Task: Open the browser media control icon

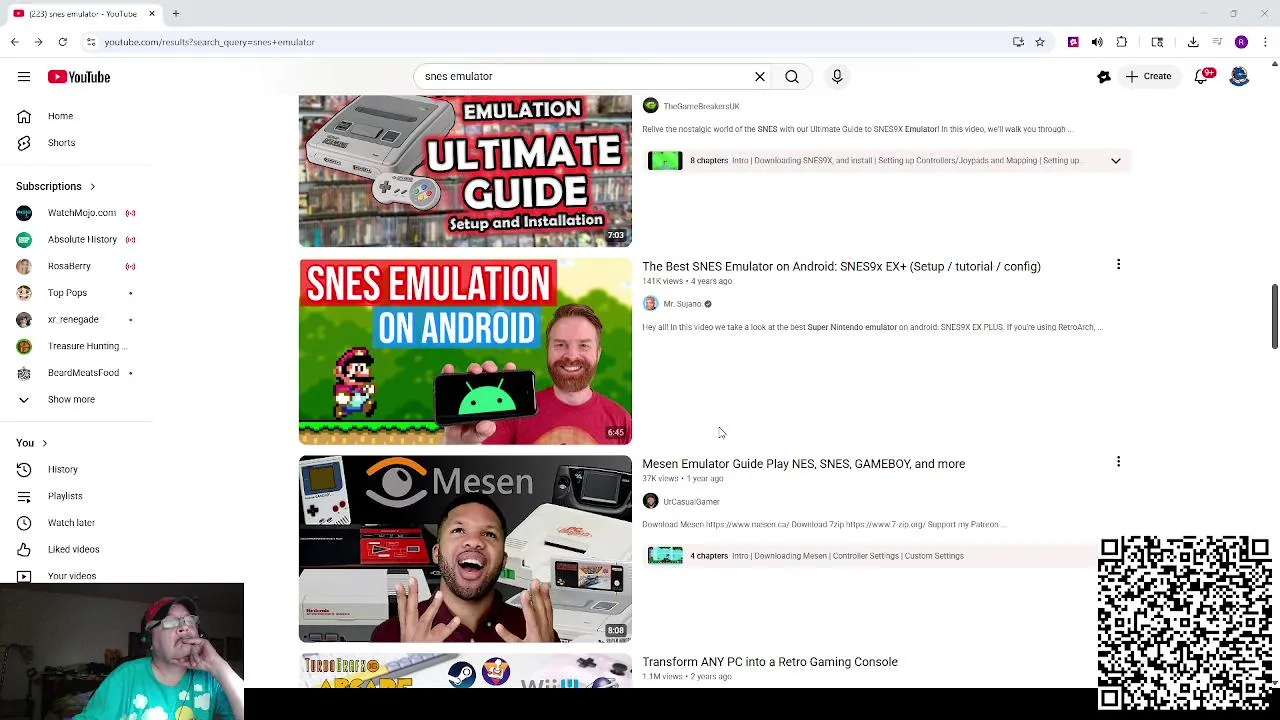Action: point(1217,42)
